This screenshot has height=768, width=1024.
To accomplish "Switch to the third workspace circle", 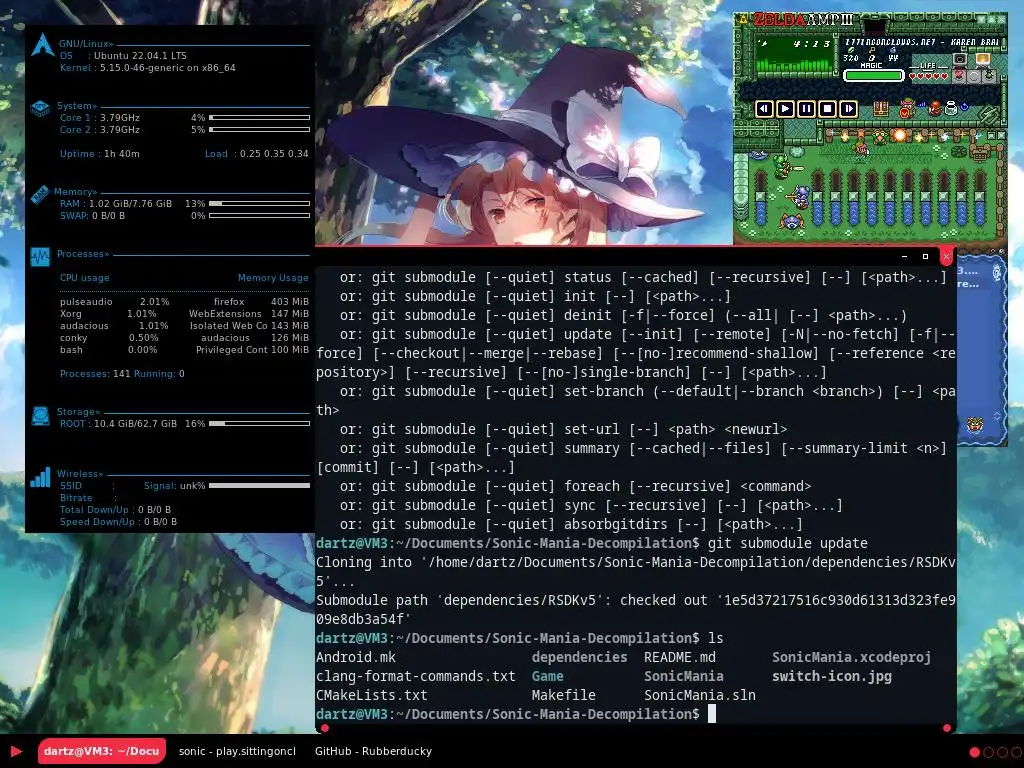I will tap(1002, 752).
